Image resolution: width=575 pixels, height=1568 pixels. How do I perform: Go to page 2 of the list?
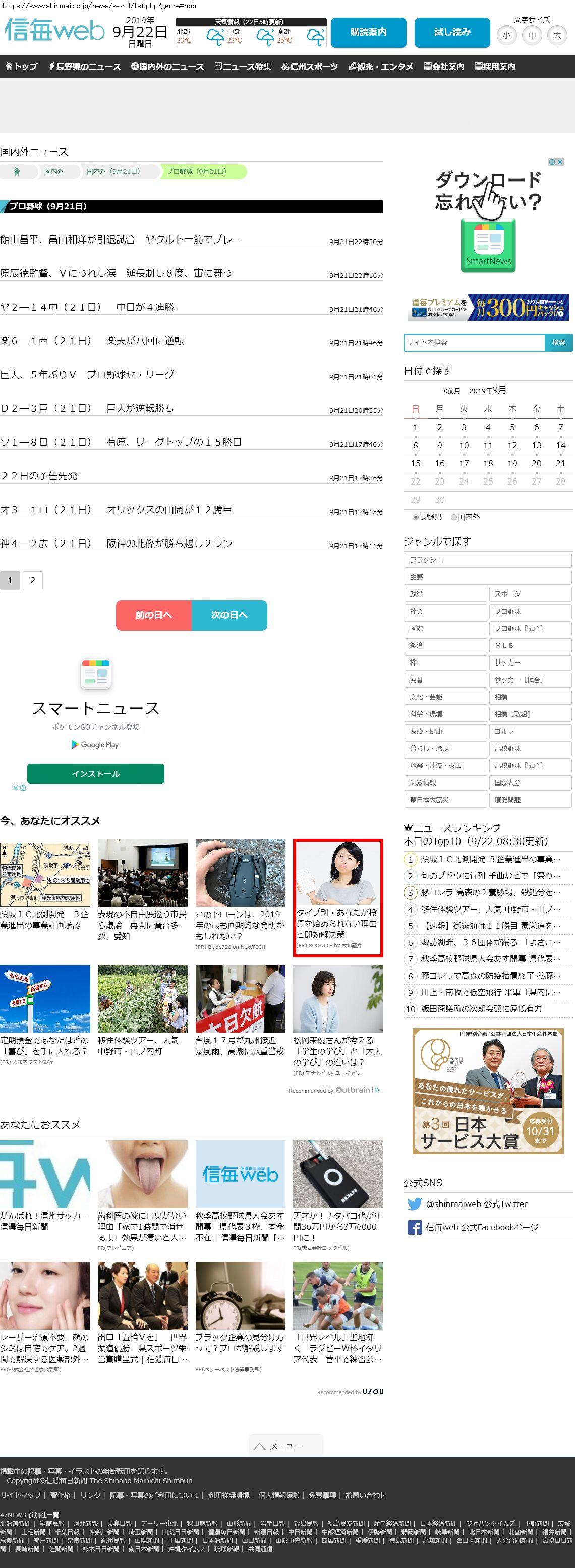(x=33, y=580)
